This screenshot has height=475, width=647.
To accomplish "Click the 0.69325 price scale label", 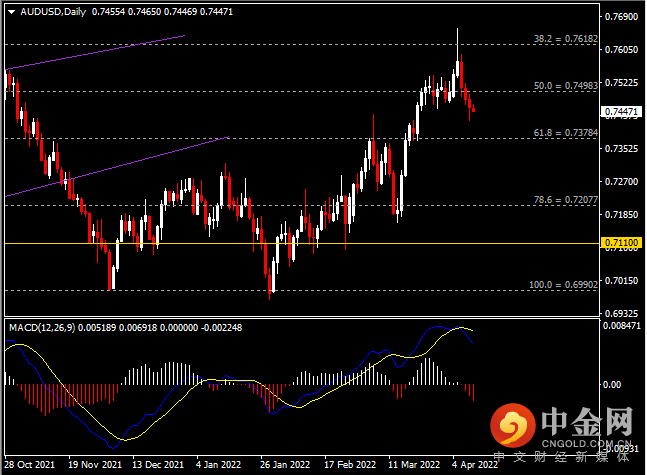I will tap(621, 314).
